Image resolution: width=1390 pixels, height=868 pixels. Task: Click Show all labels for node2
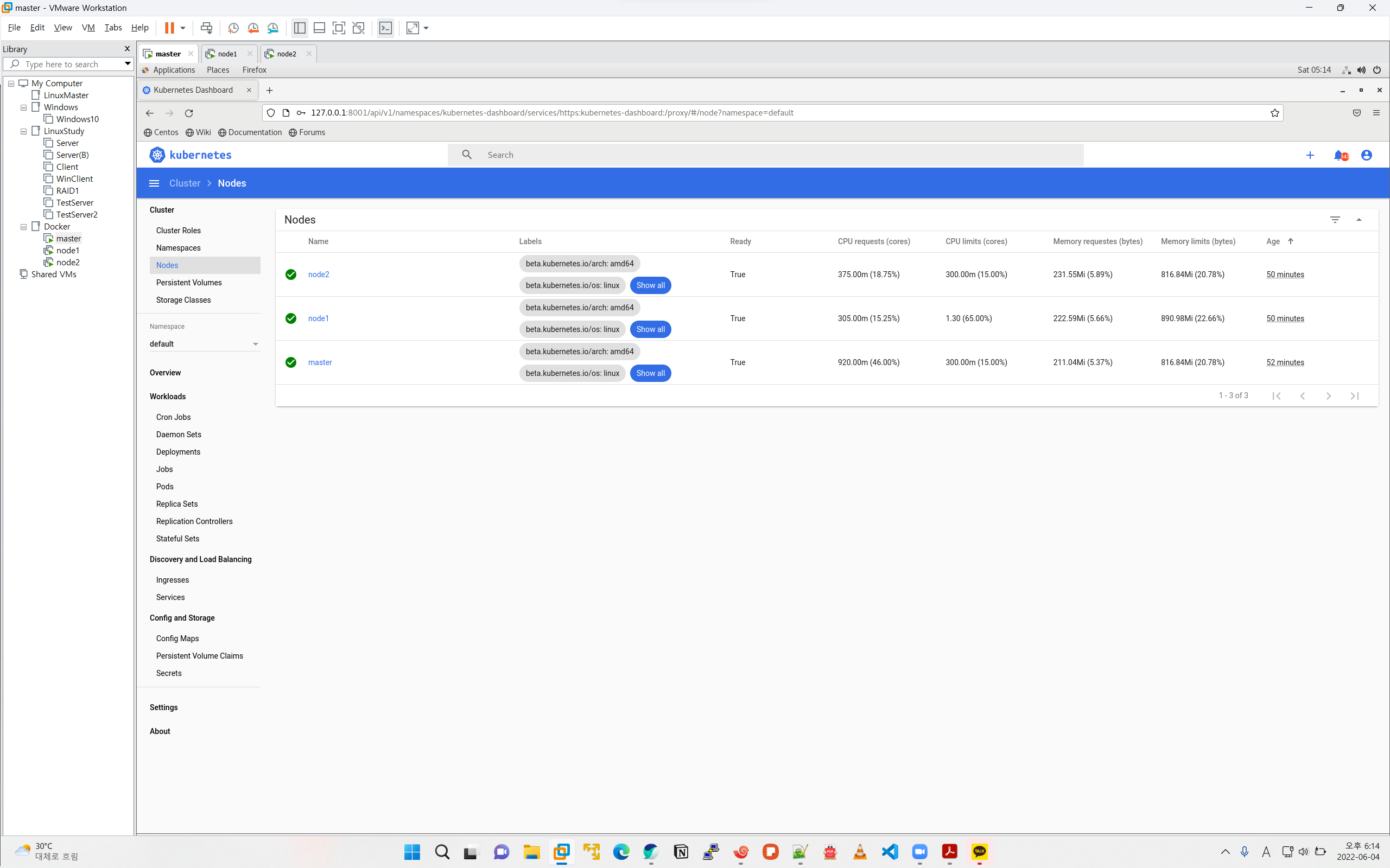point(650,285)
